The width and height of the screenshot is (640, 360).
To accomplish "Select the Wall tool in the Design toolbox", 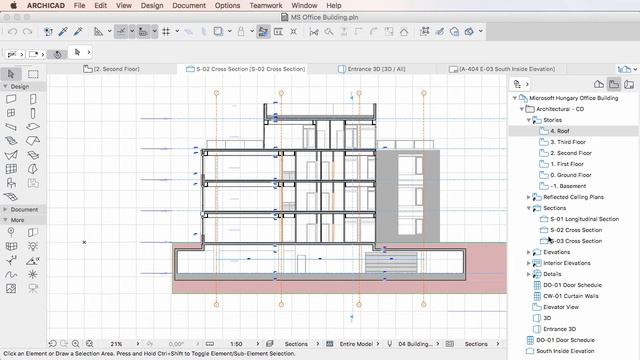I will [11, 99].
